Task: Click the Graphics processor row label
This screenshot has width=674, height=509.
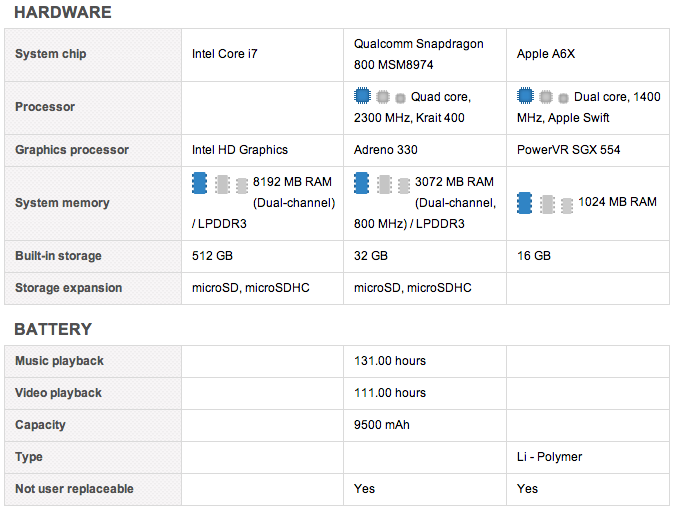Action: coord(72,150)
